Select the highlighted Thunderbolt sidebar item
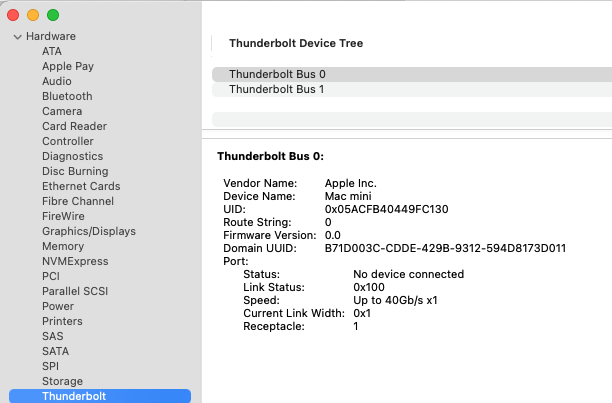 (x=74, y=396)
